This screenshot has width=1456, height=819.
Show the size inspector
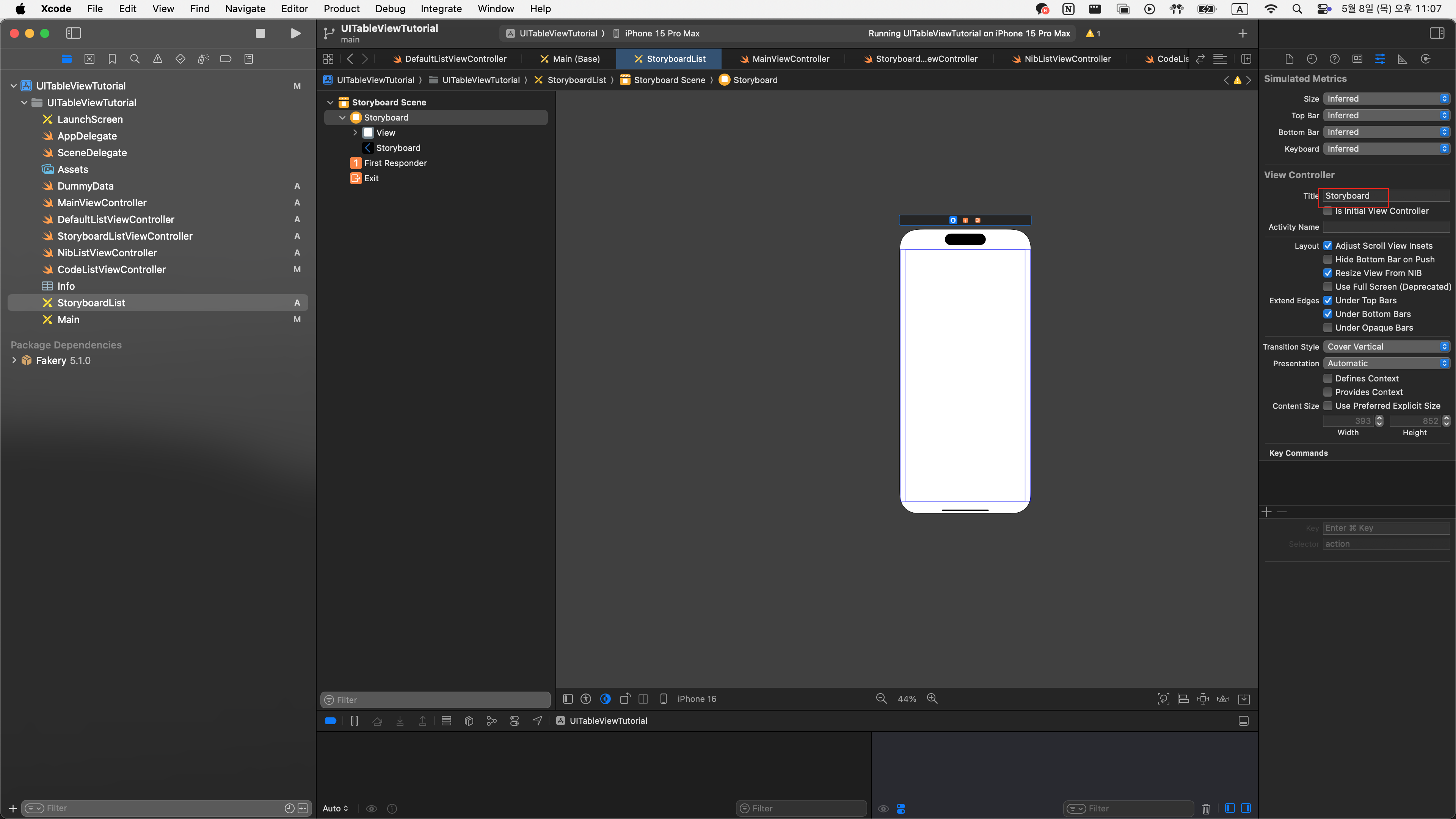[1402, 59]
